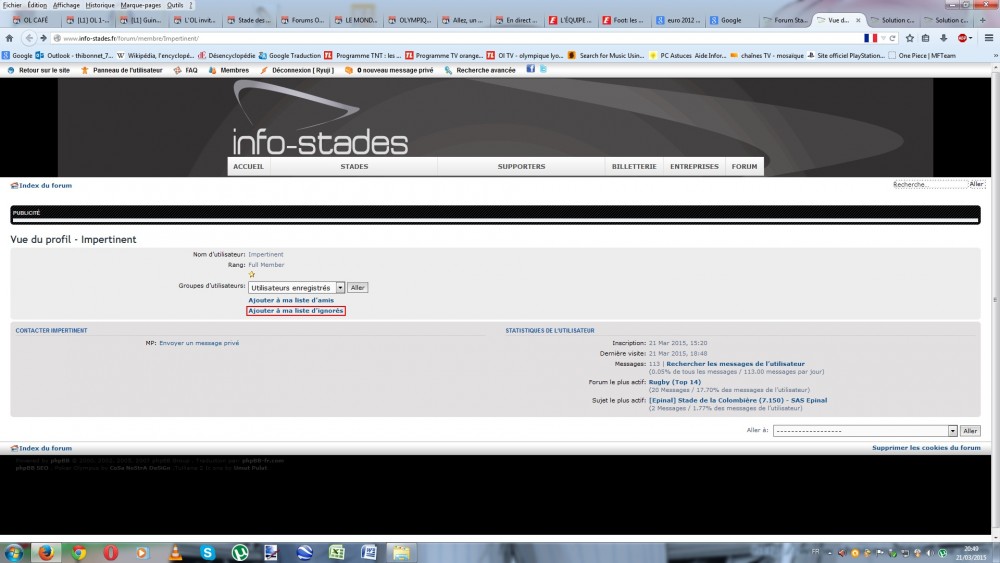Open the file explorer from the taskbar

pyautogui.click(x=401, y=552)
